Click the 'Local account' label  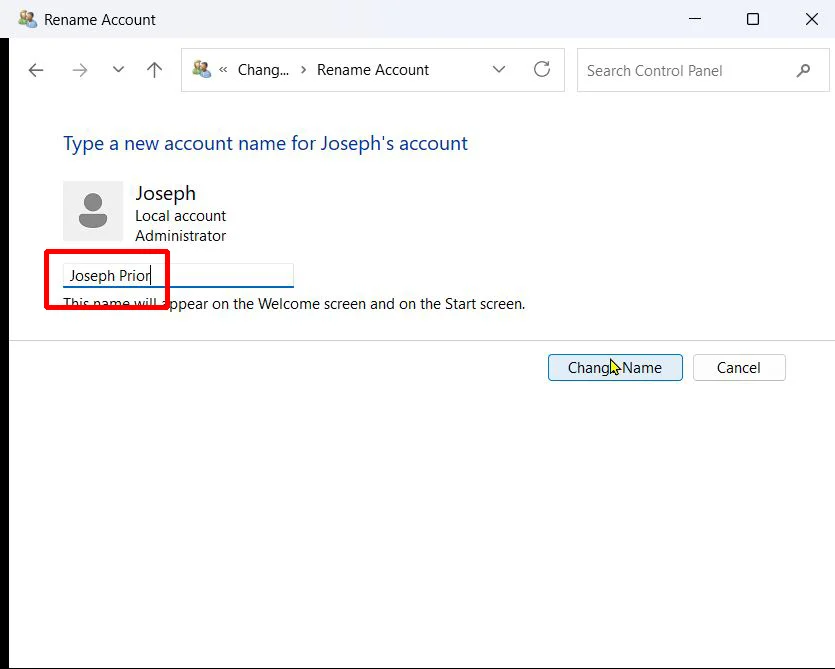181,216
